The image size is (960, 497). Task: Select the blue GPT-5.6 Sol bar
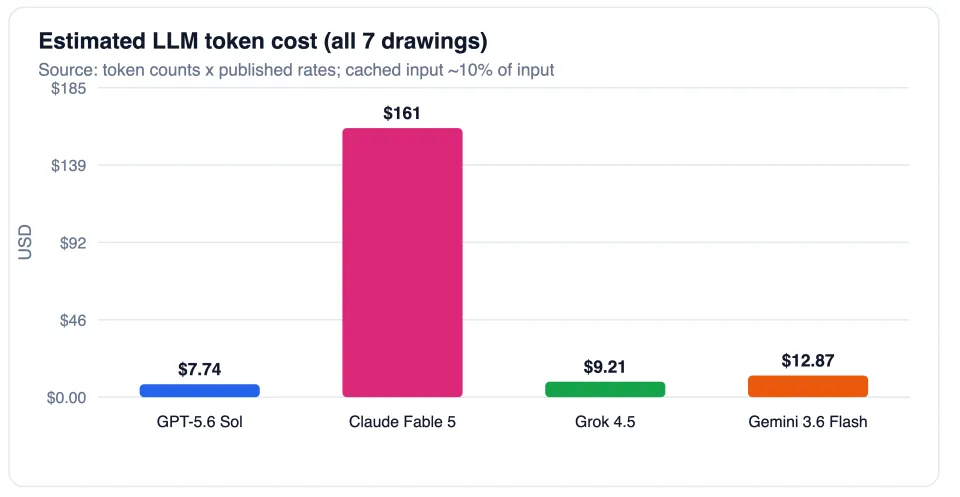(200, 390)
